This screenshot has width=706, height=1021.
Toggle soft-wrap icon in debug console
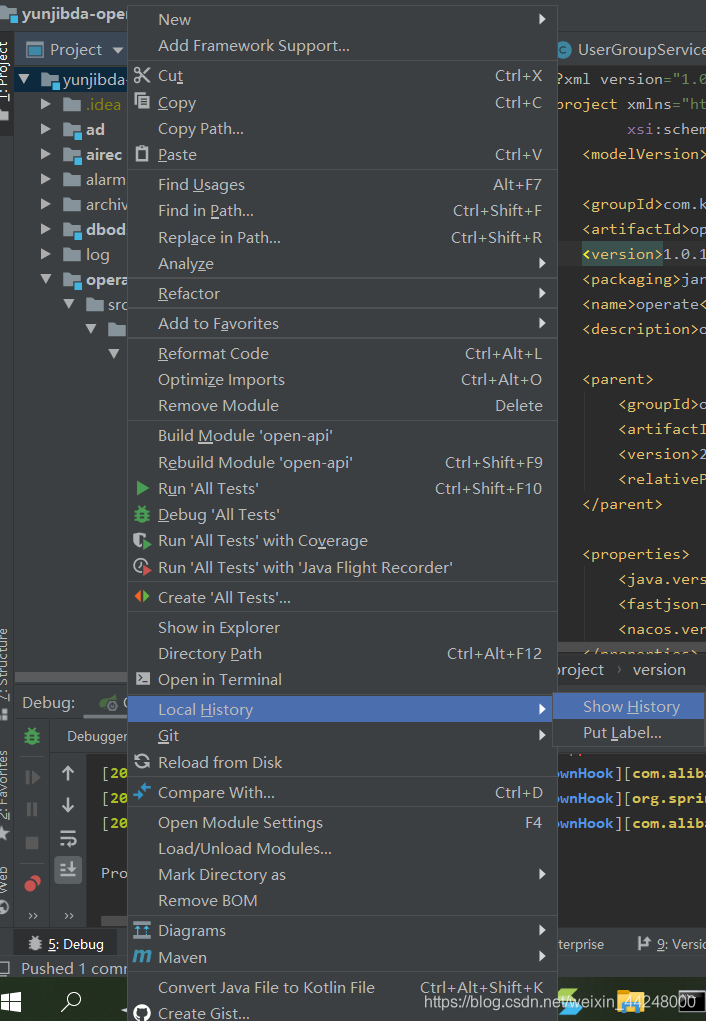pyautogui.click(x=68, y=837)
